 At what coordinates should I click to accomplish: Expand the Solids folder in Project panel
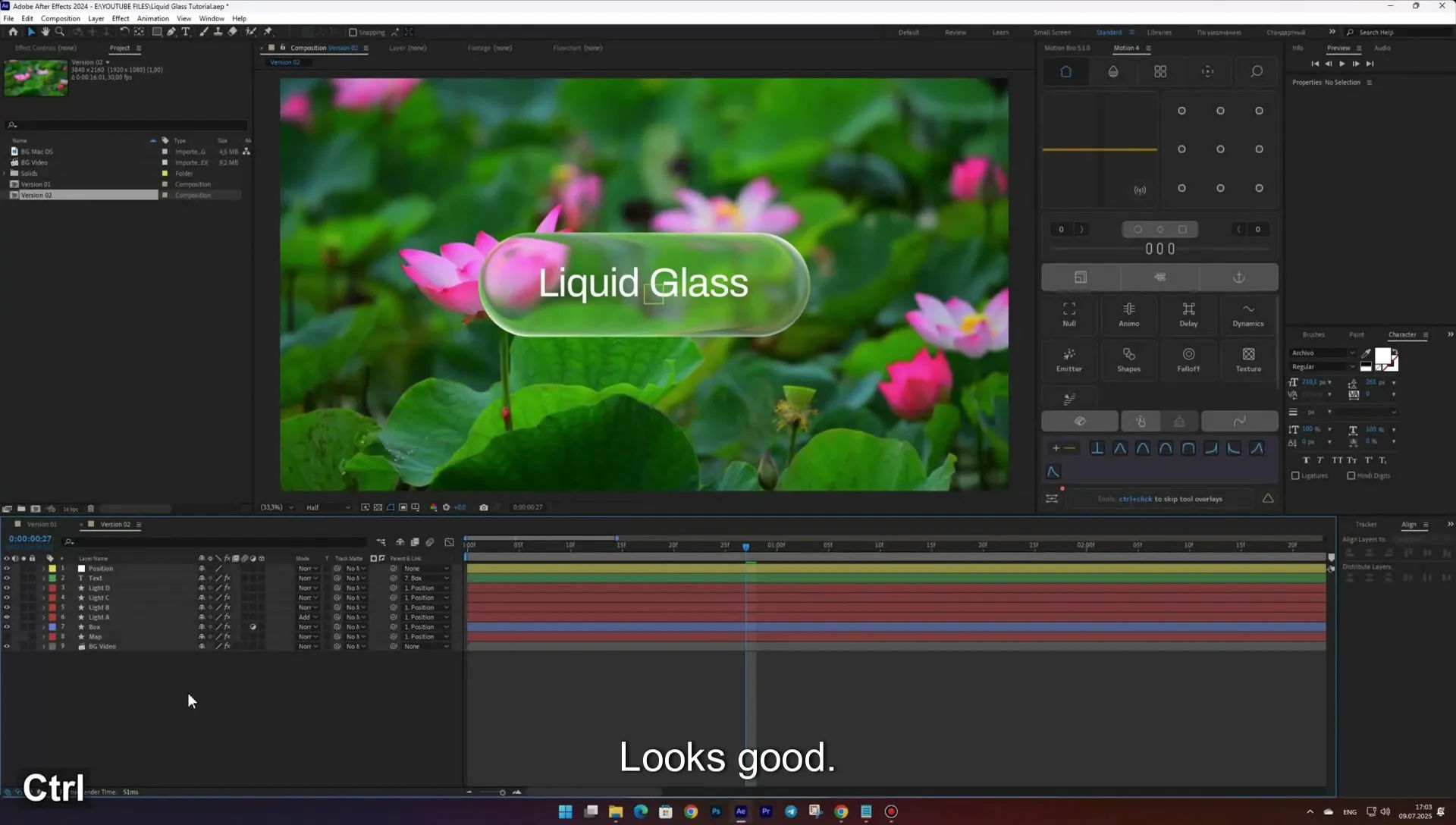point(5,174)
